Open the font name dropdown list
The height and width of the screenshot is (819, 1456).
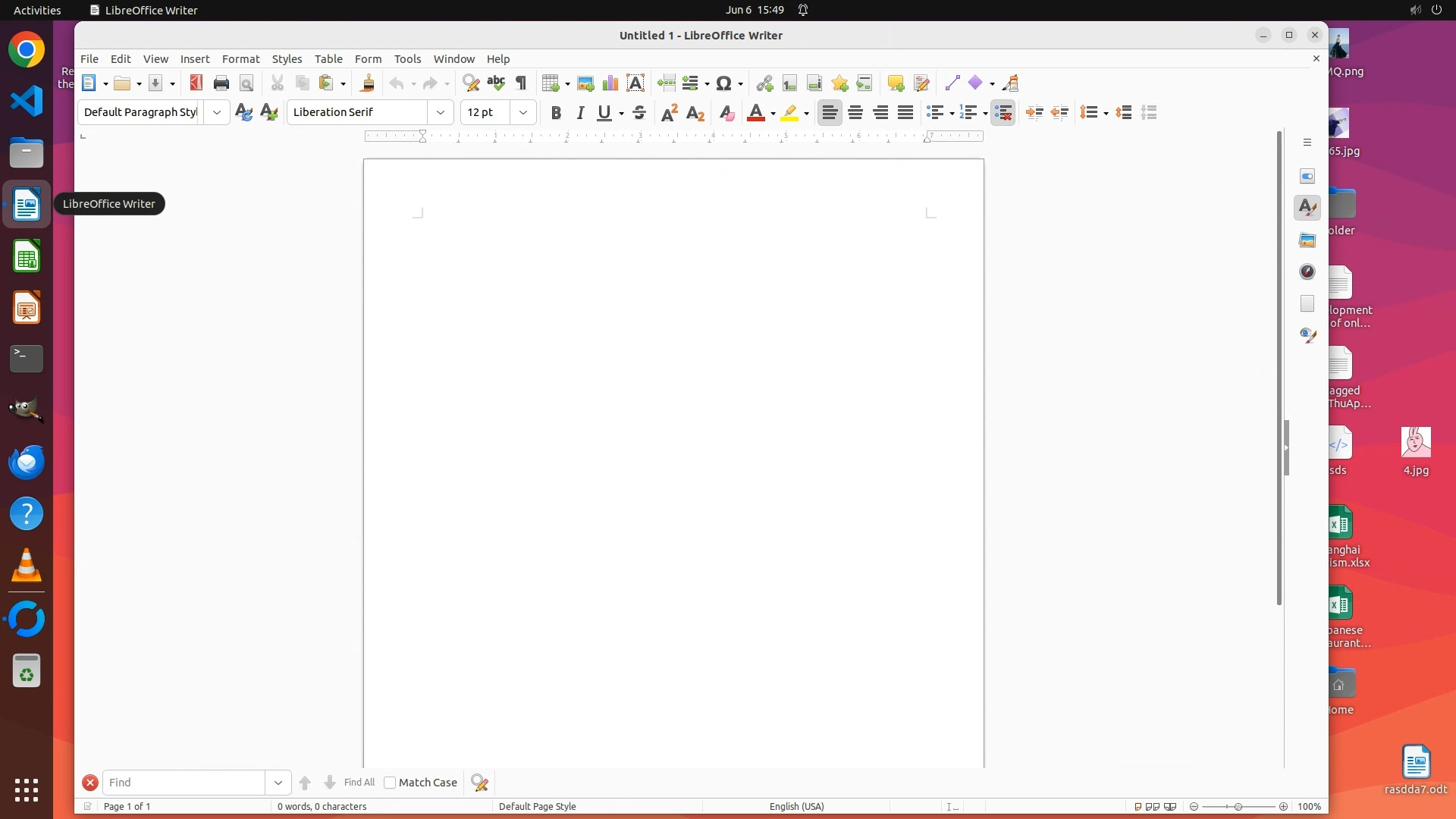tap(441, 113)
